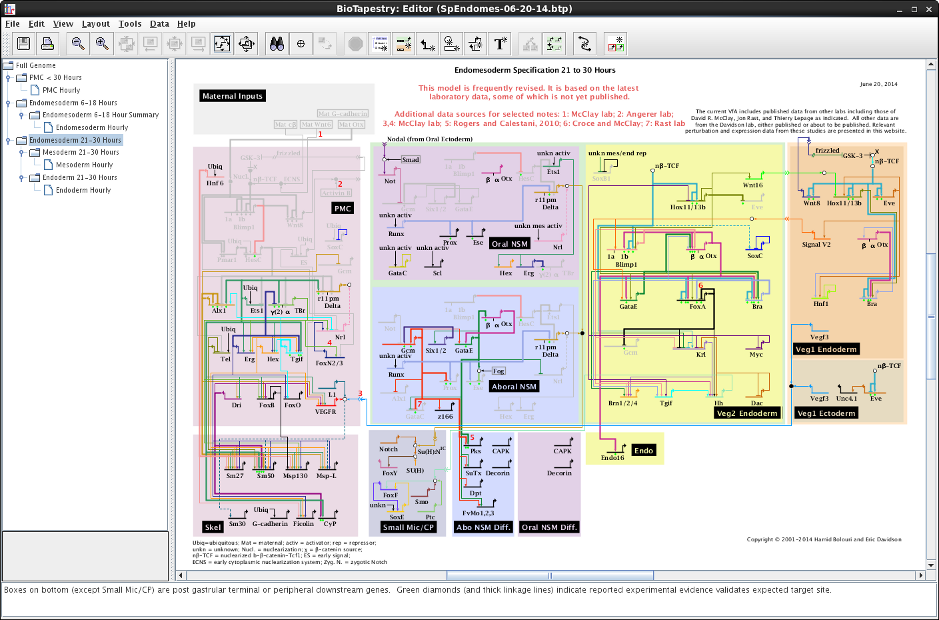Click the zoom-to-fit-model toolbar icon

(x=222, y=43)
